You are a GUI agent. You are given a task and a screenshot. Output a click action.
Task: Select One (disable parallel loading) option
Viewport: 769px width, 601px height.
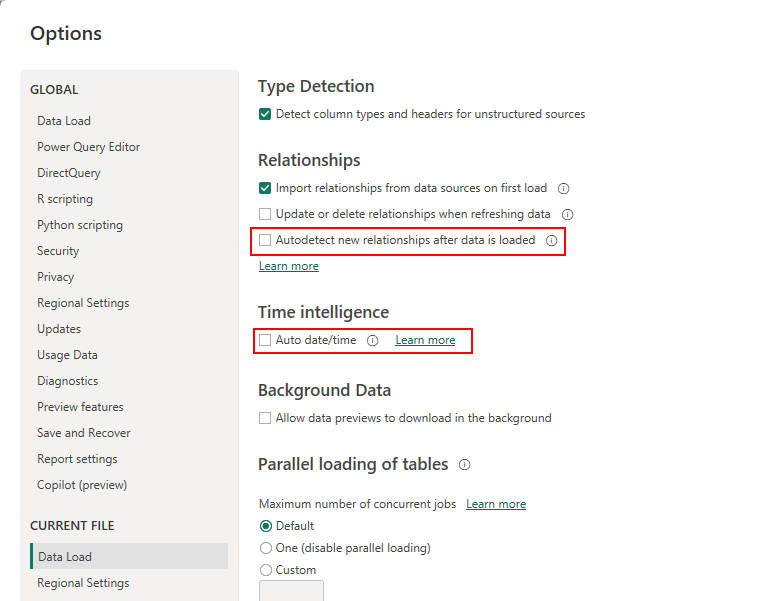(266, 548)
